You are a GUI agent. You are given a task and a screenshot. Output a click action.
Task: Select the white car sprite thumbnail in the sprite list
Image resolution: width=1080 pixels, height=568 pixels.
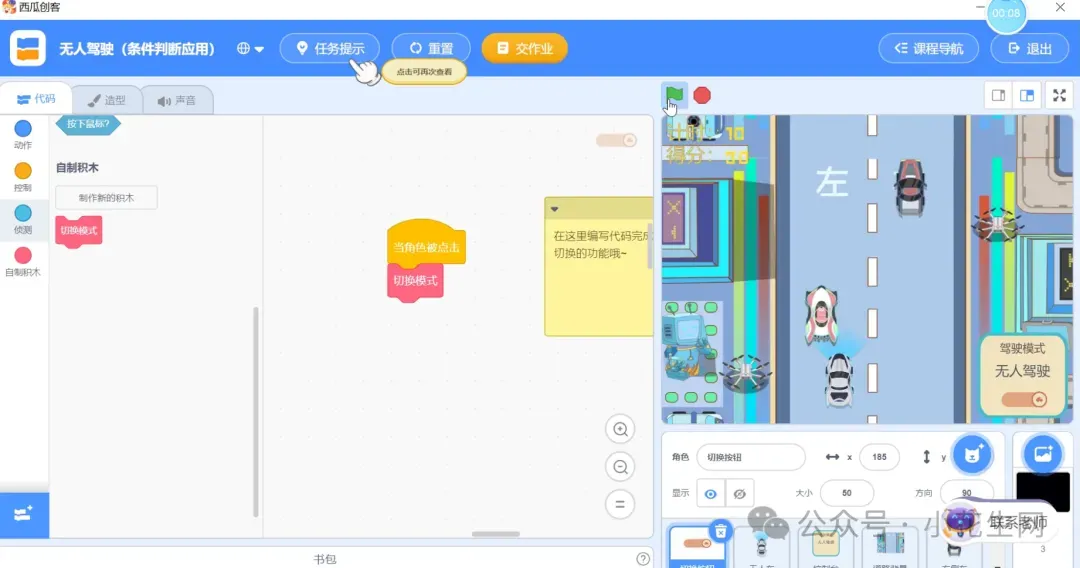(761, 548)
